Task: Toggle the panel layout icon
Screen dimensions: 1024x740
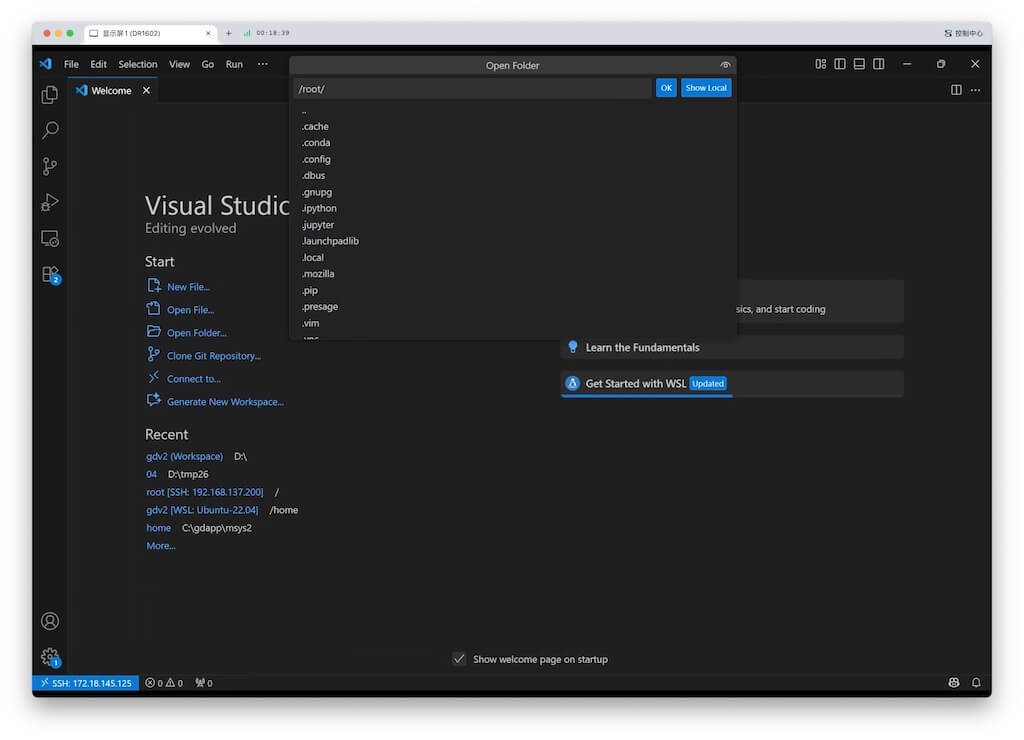Action: pos(858,63)
